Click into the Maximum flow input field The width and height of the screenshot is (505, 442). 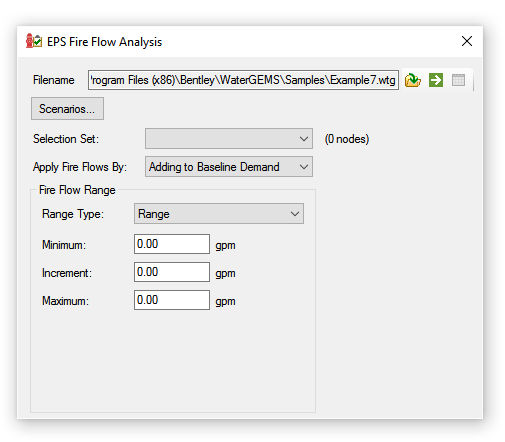point(172,300)
